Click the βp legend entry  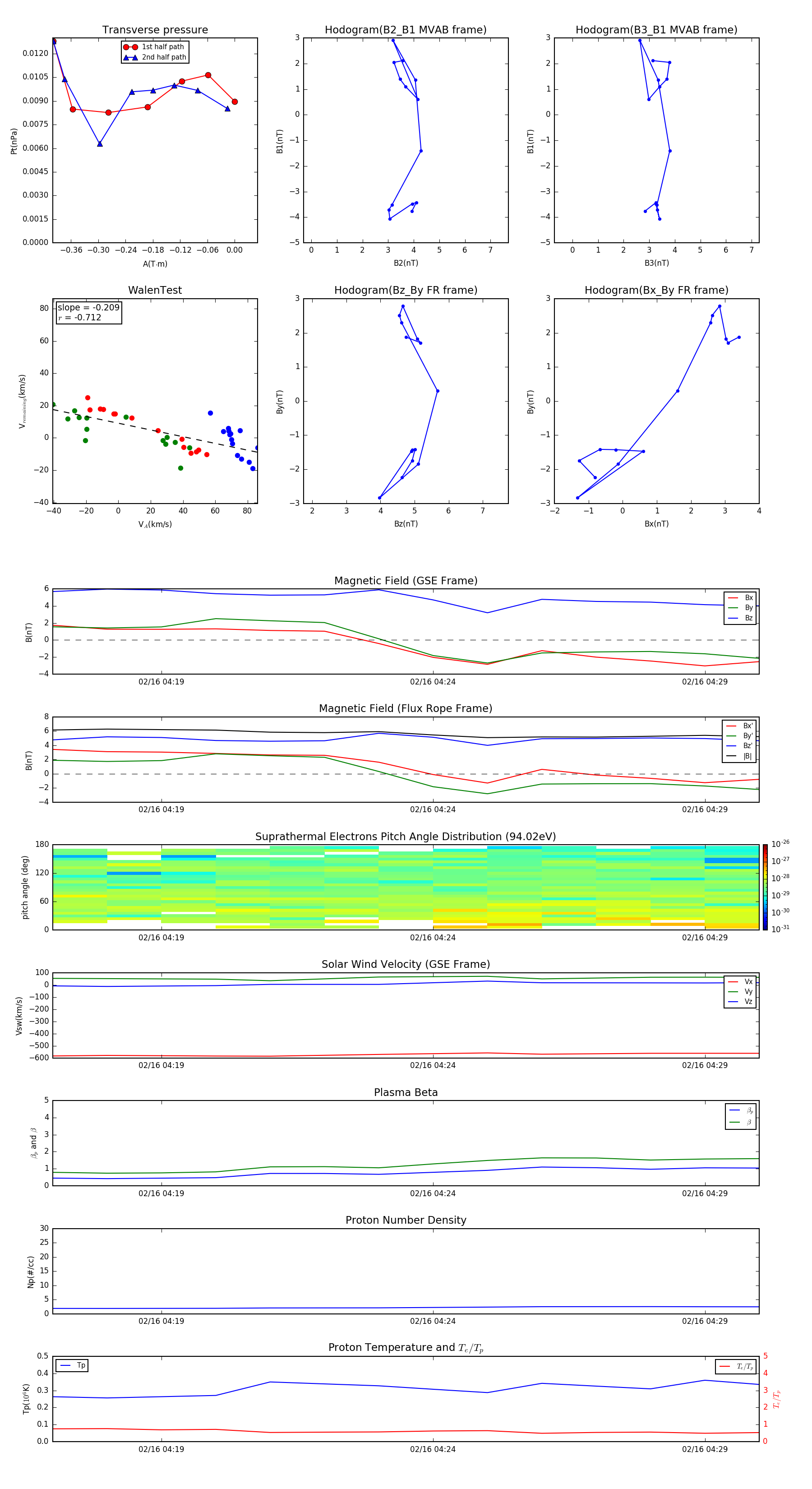click(741, 1110)
